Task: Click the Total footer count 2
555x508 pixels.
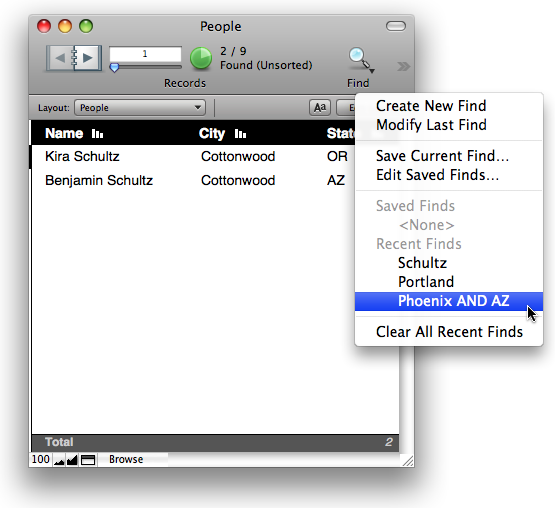Action: [x=389, y=442]
